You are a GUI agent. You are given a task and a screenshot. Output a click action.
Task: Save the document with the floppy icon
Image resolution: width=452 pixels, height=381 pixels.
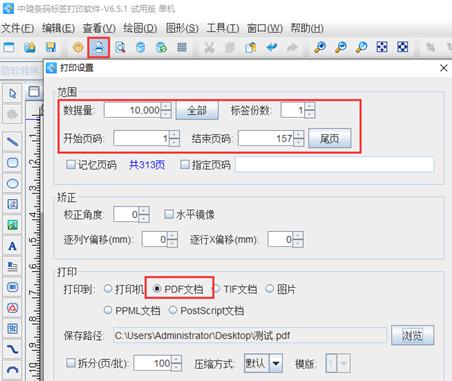point(51,47)
